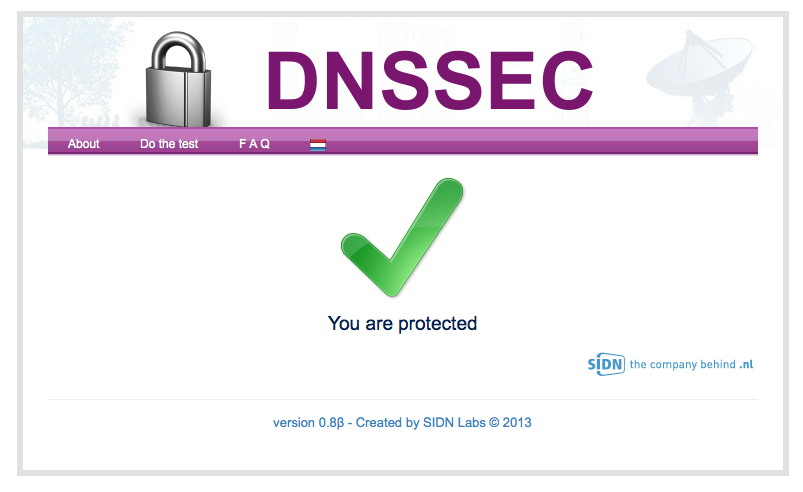This screenshot has height=492, width=803.
Task: Switch language via the Dutch flag icon
Action: 318,145
